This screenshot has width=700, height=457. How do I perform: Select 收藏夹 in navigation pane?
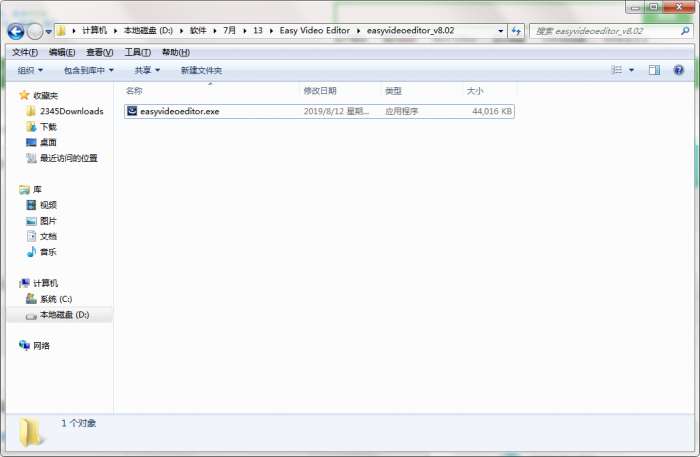[x=46, y=96]
